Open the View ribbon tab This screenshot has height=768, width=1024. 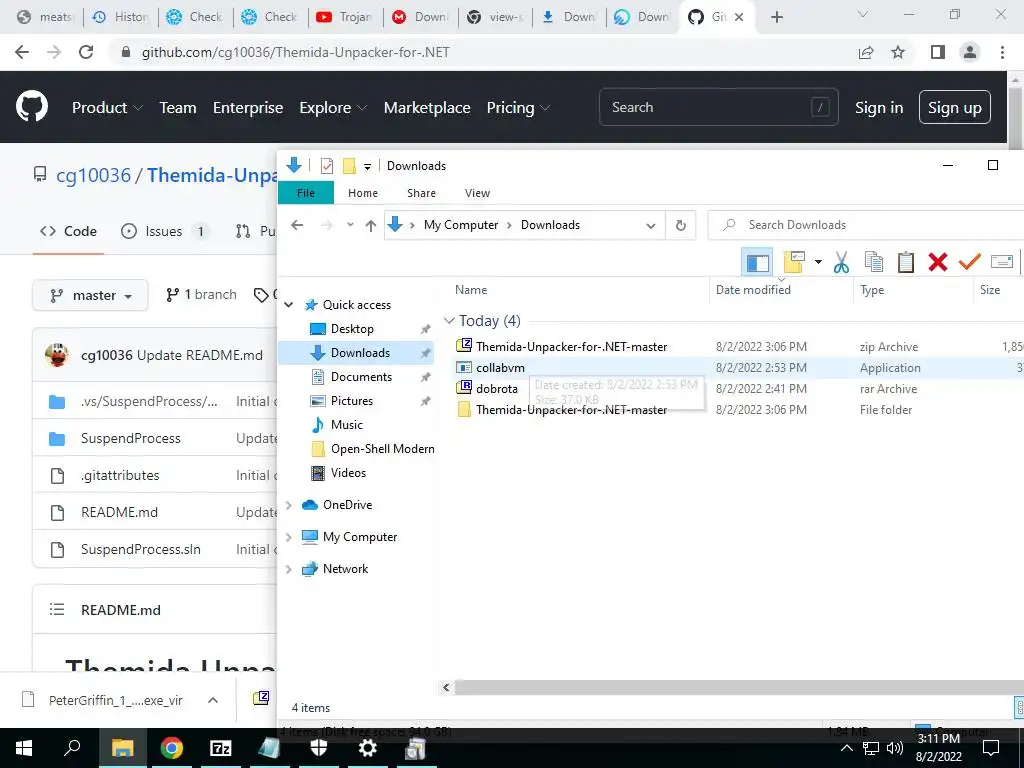[477, 193]
